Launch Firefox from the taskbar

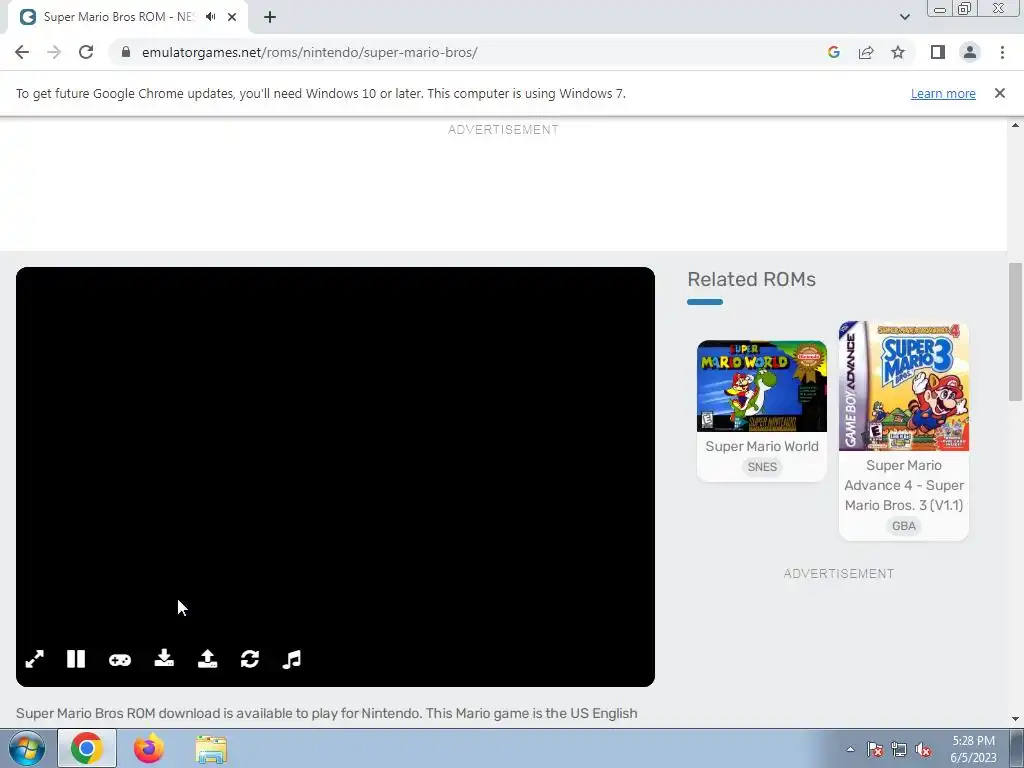pyautogui.click(x=149, y=748)
